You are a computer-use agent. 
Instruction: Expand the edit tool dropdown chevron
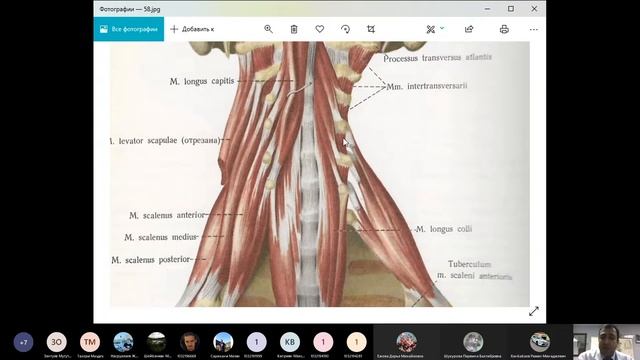442,29
